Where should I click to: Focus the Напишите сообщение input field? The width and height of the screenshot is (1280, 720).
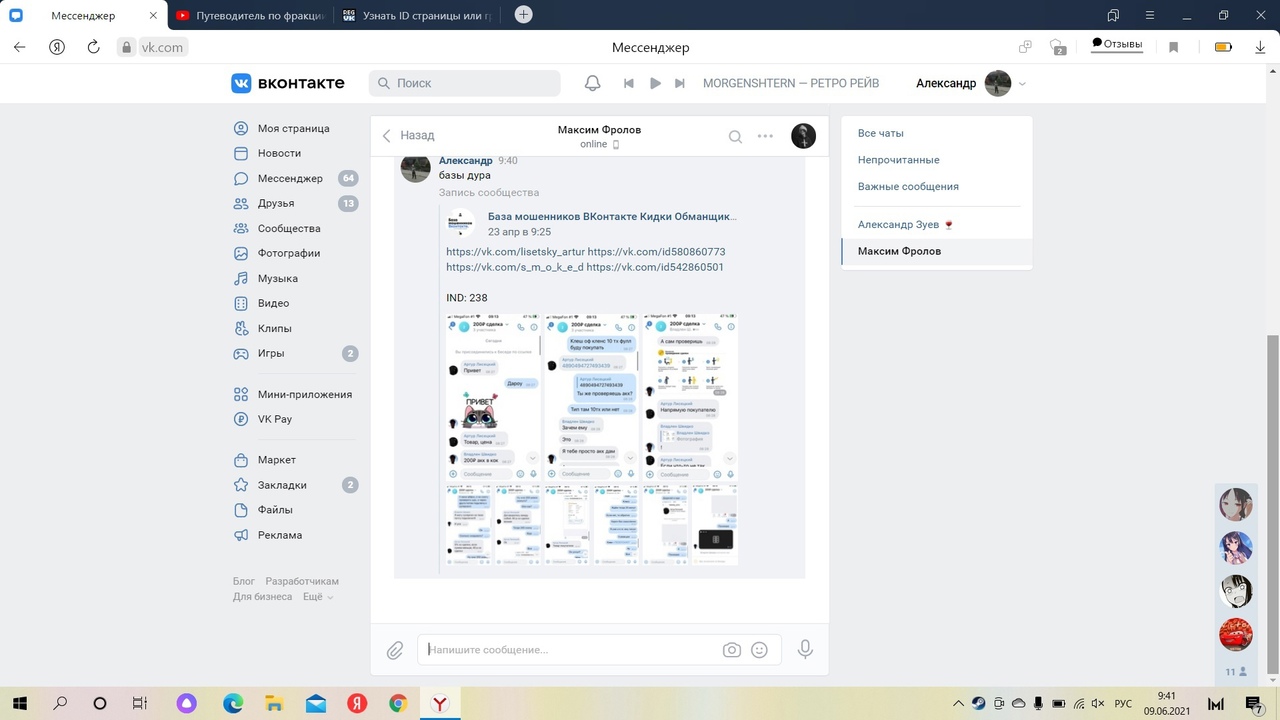click(x=570, y=650)
